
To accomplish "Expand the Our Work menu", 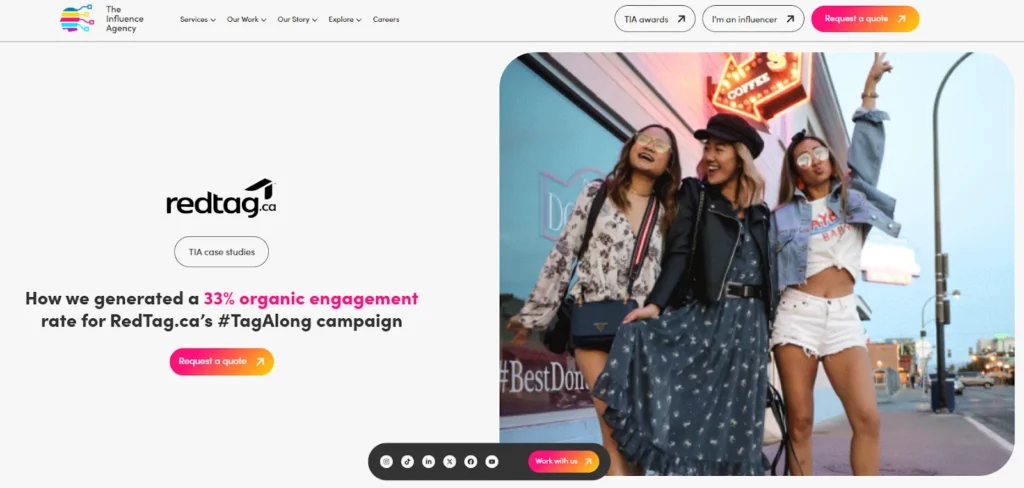I will point(247,20).
